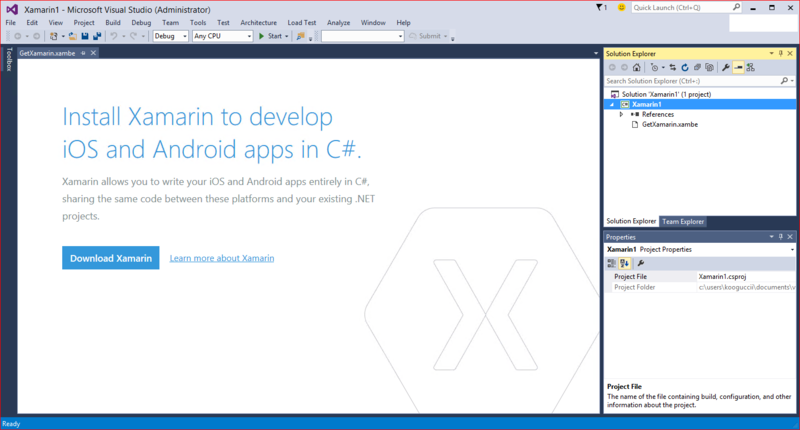Open the Tools menu

coord(198,22)
